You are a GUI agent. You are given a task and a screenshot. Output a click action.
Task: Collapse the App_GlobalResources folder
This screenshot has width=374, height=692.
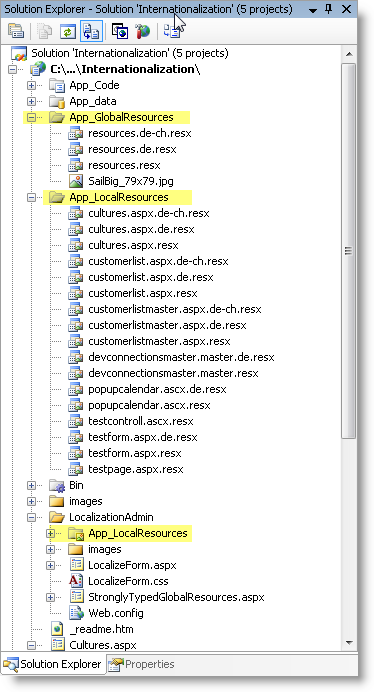tap(31, 117)
